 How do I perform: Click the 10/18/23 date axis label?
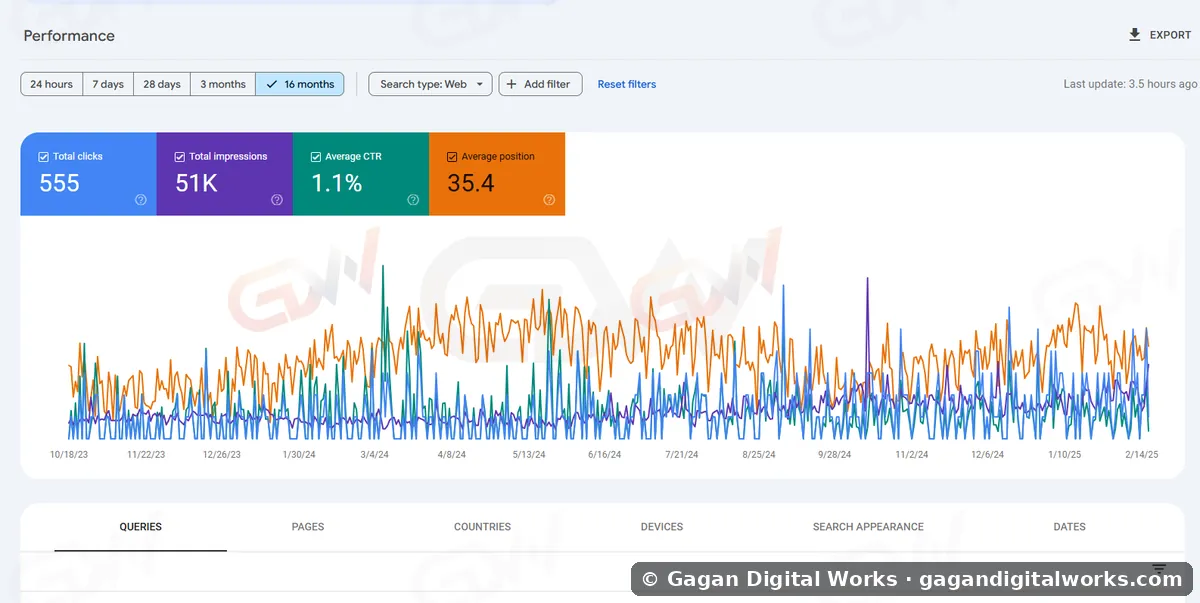70,454
